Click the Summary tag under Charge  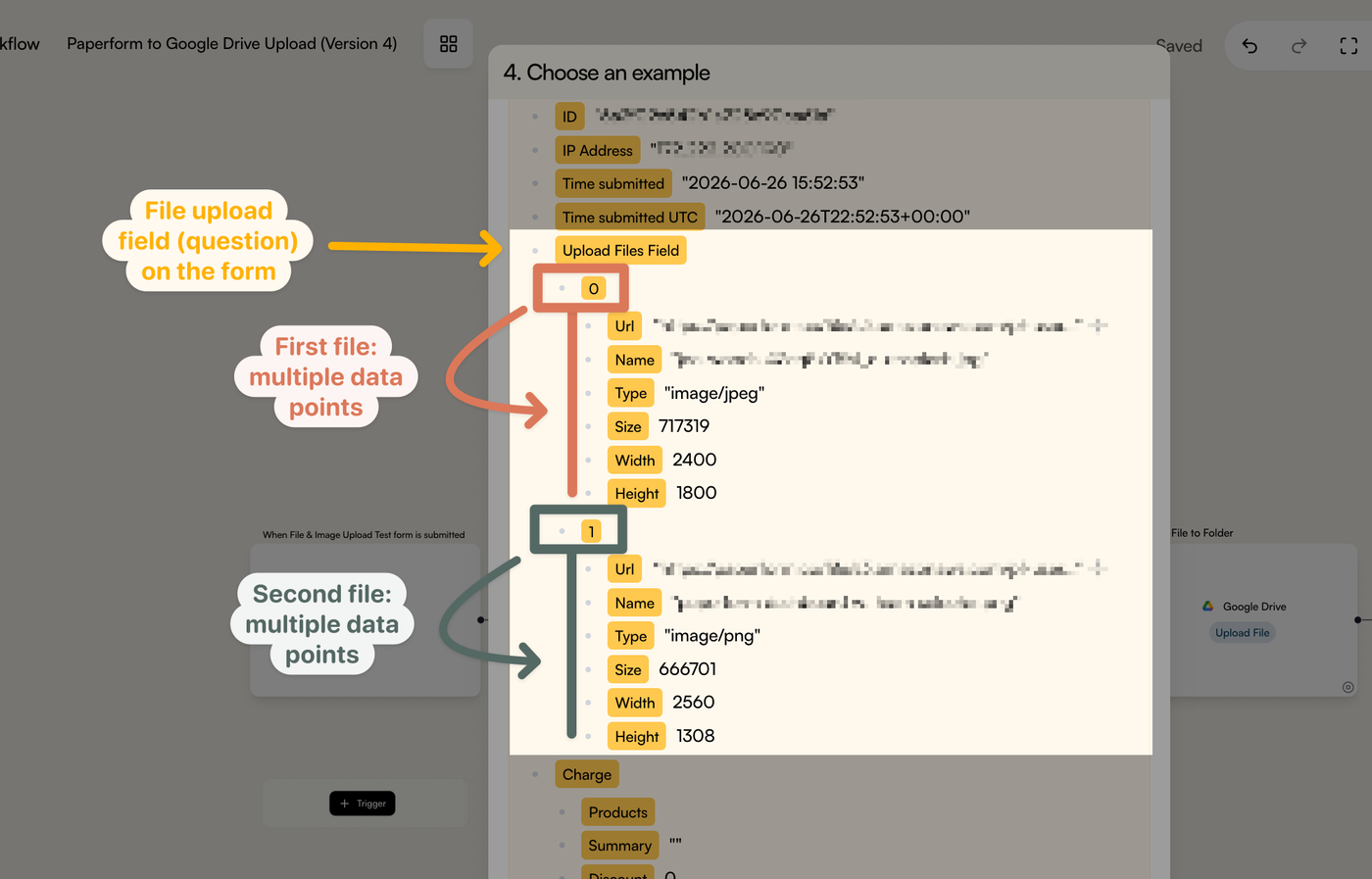pos(620,846)
